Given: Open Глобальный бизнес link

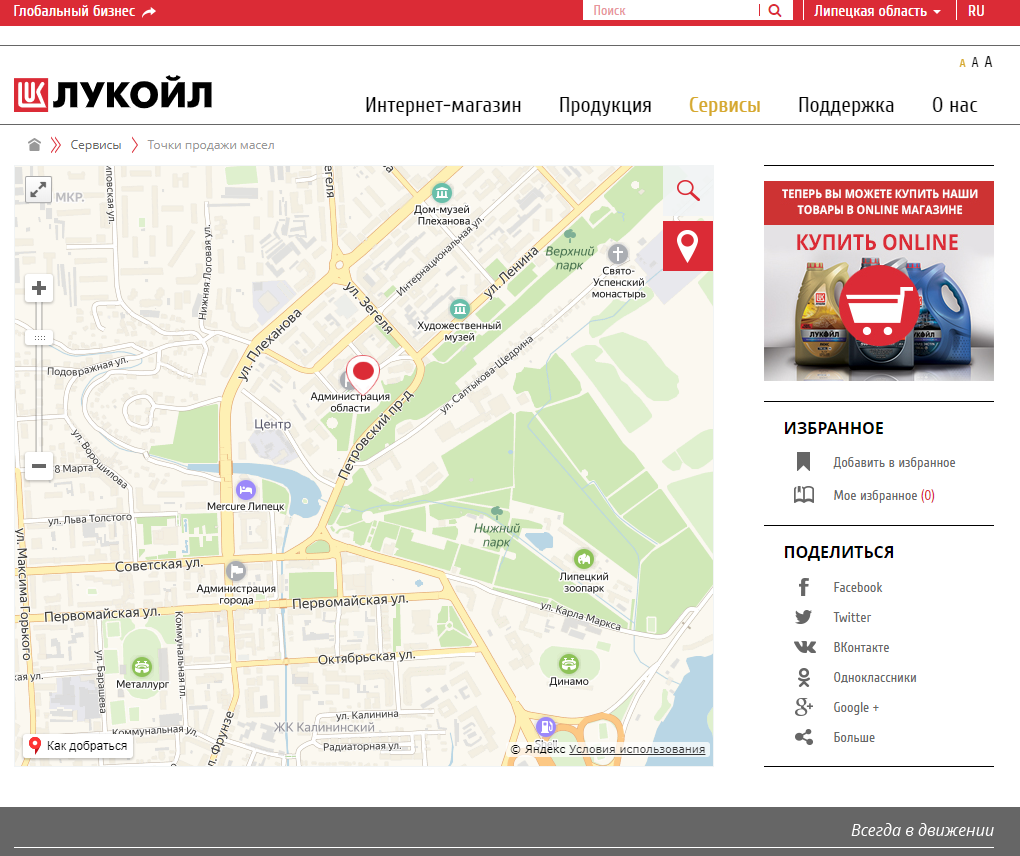Looking at the screenshot, I should [x=85, y=11].
